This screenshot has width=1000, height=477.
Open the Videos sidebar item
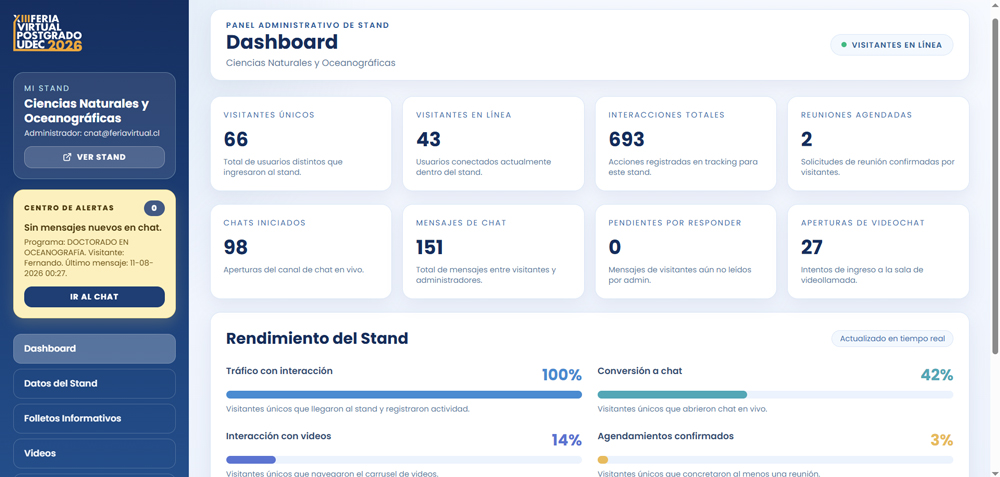coord(94,453)
